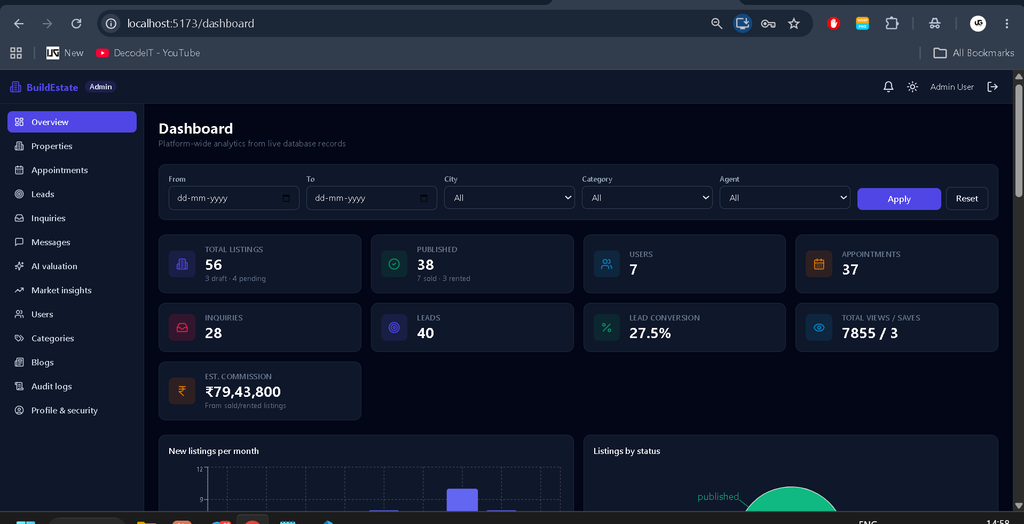Click the browser address bar URL
This screenshot has width=1024, height=524.
[191, 24]
